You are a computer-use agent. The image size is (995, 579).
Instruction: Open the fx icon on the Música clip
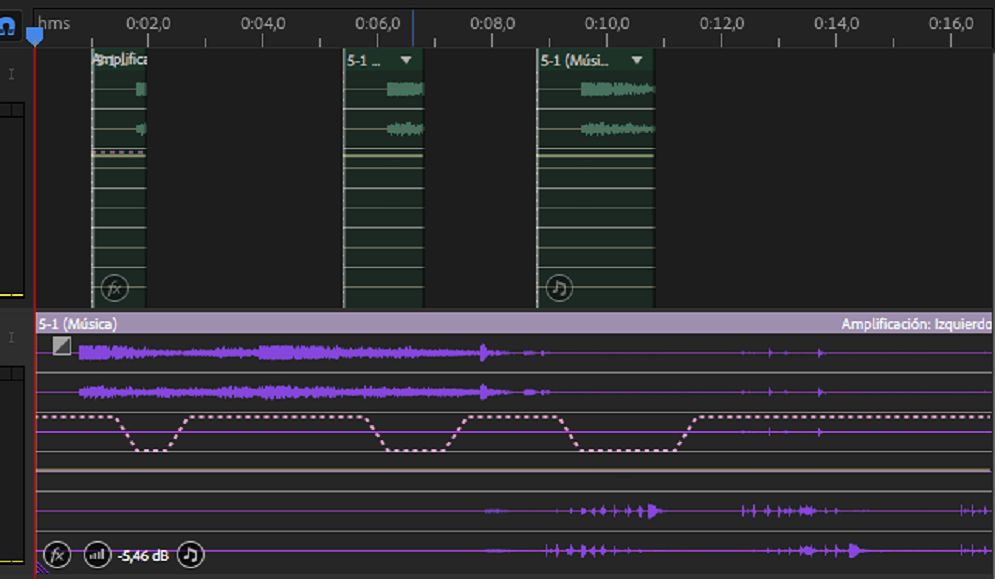pyautogui.click(x=57, y=556)
